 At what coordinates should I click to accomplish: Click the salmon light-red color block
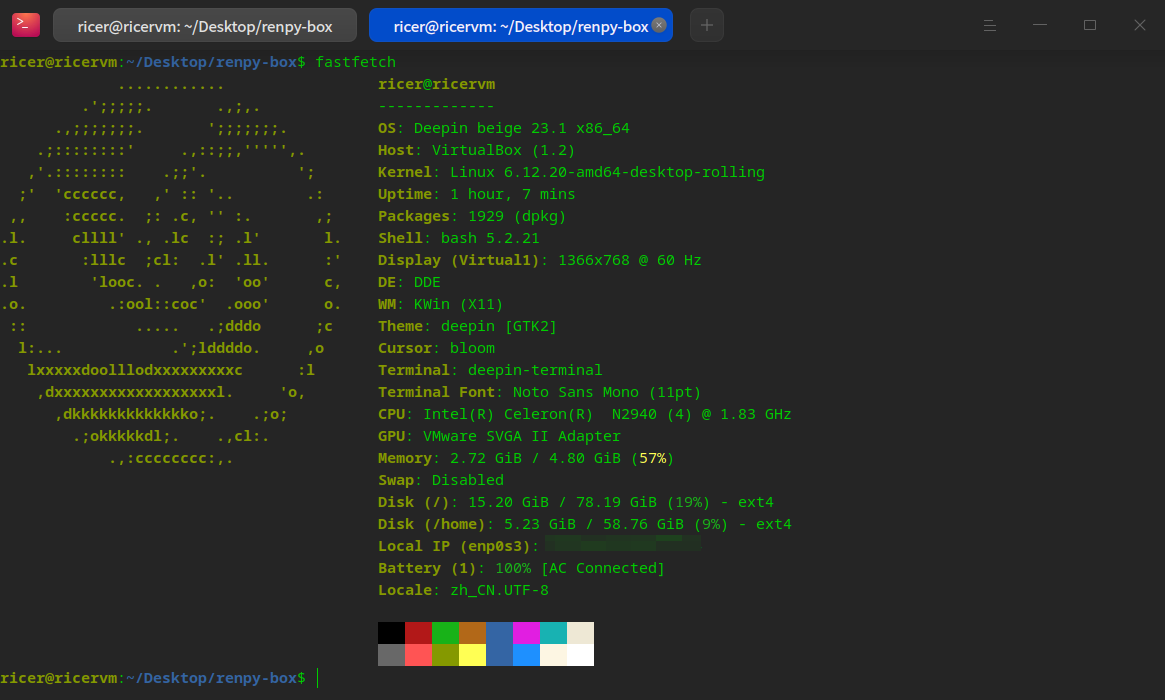(418, 655)
